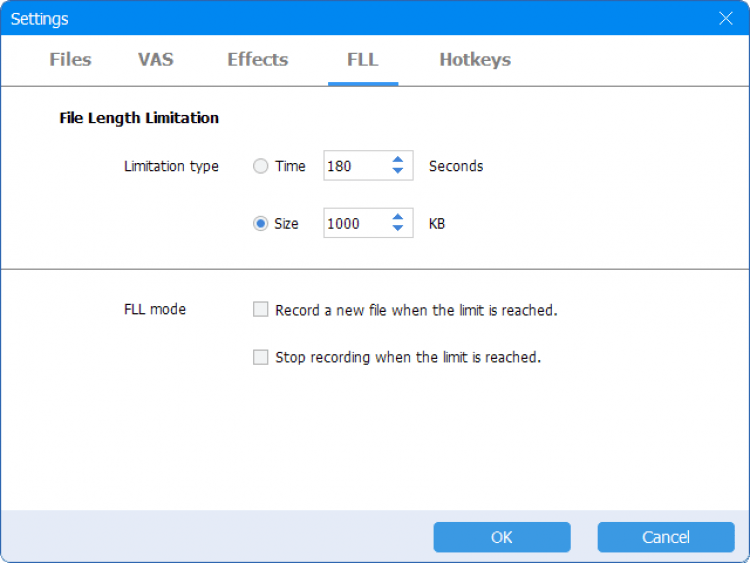This screenshot has width=750, height=563.
Task: Close the Settings dialog window
Action: tap(726, 18)
